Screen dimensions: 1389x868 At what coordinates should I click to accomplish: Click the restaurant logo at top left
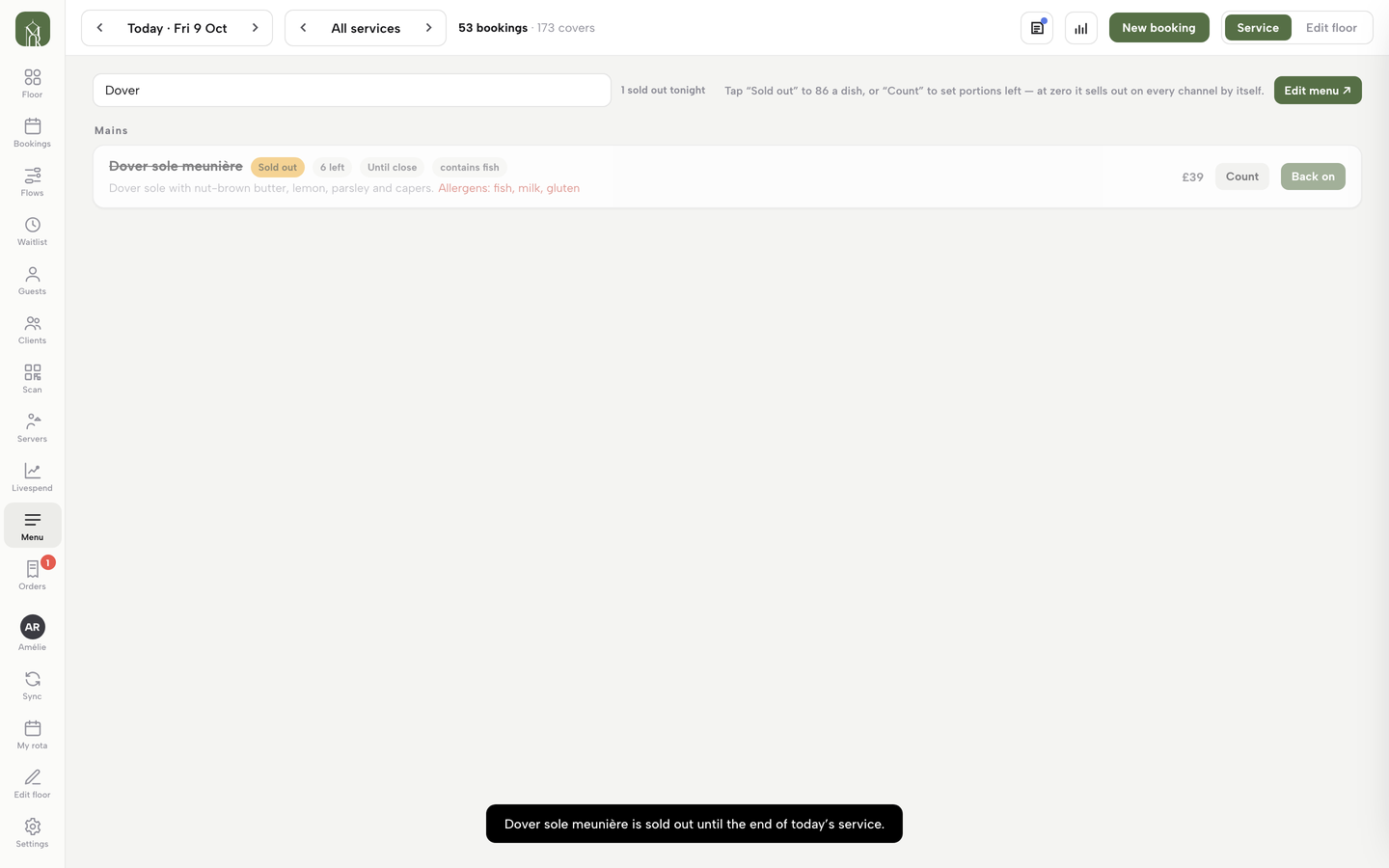33,29
